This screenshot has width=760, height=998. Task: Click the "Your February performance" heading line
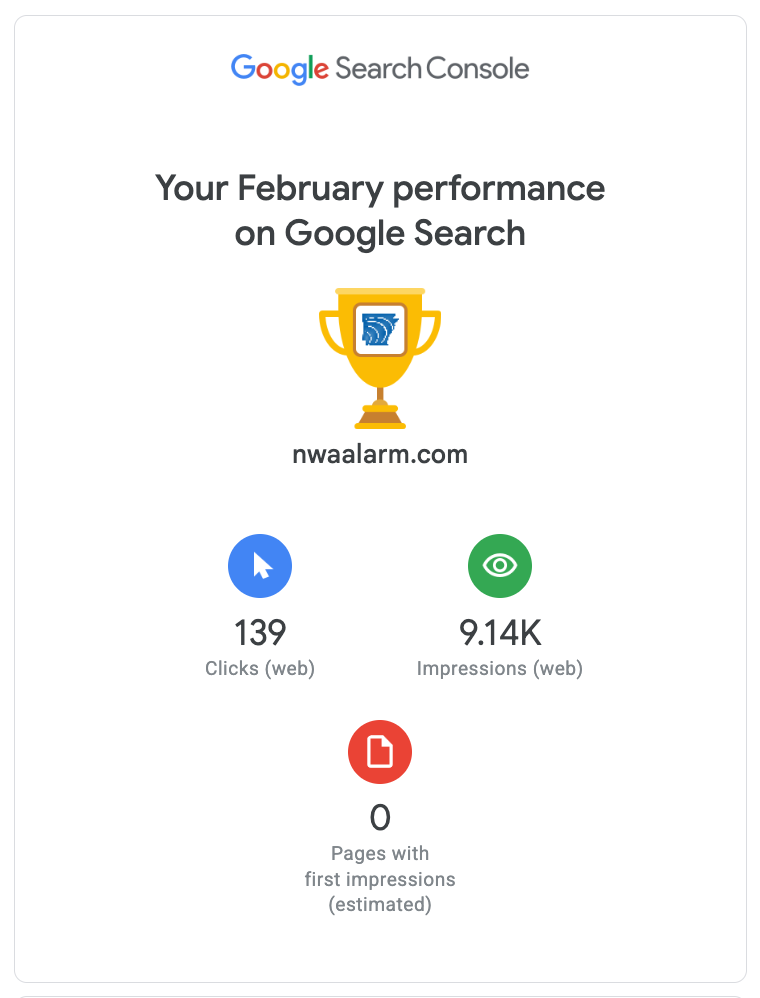pos(380,188)
